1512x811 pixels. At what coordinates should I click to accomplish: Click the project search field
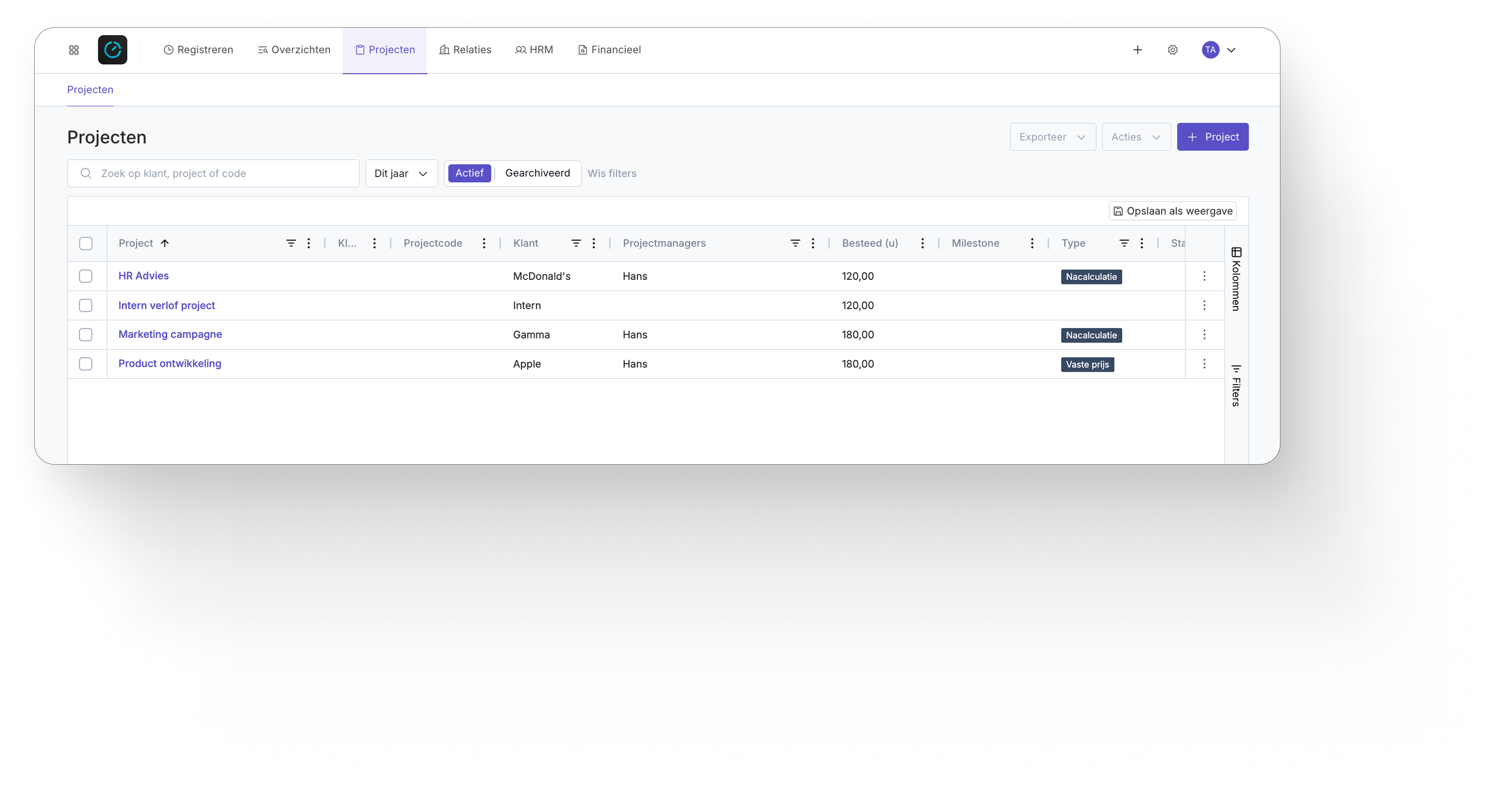223,173
